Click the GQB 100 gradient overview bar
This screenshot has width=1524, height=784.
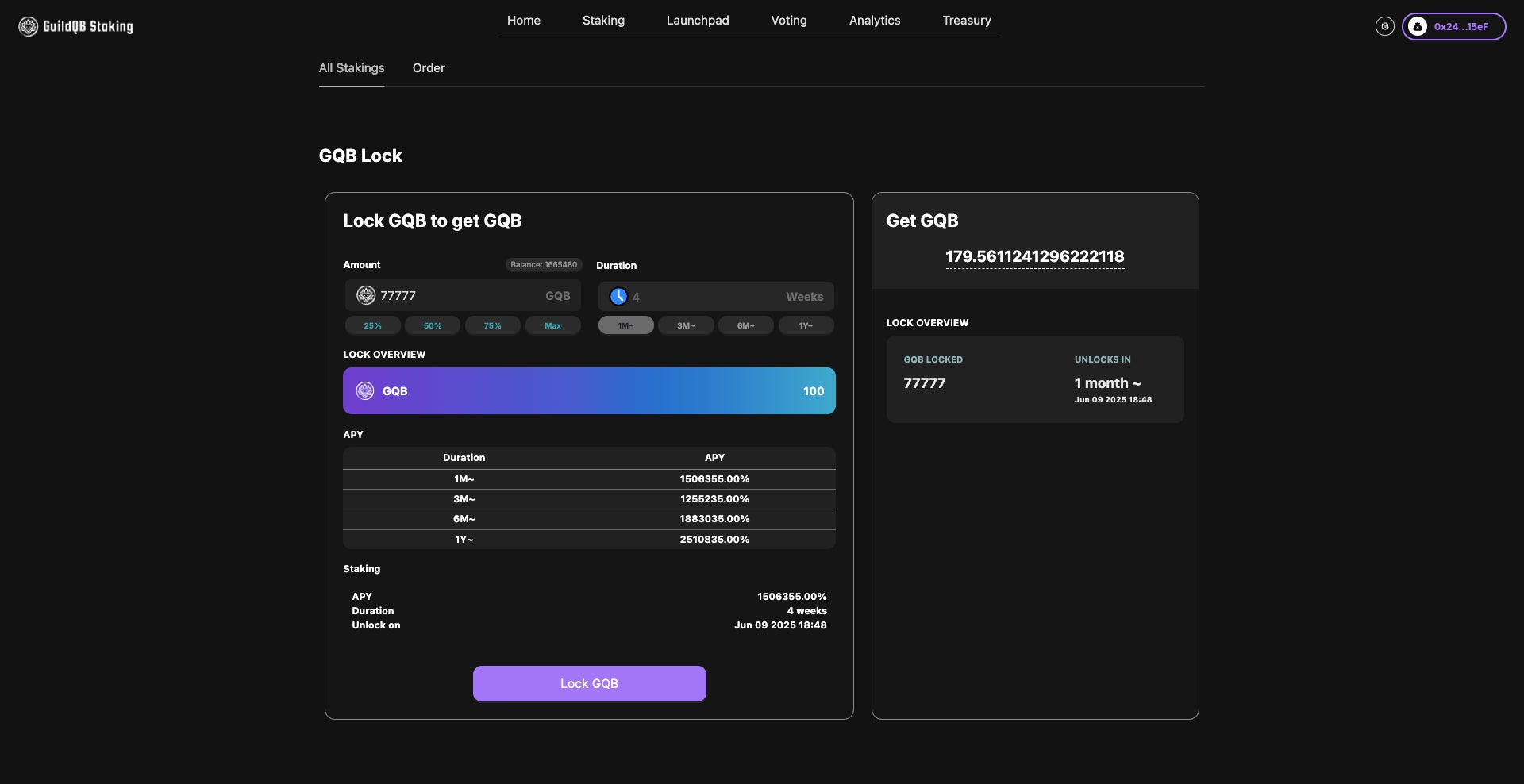point(589,390)
